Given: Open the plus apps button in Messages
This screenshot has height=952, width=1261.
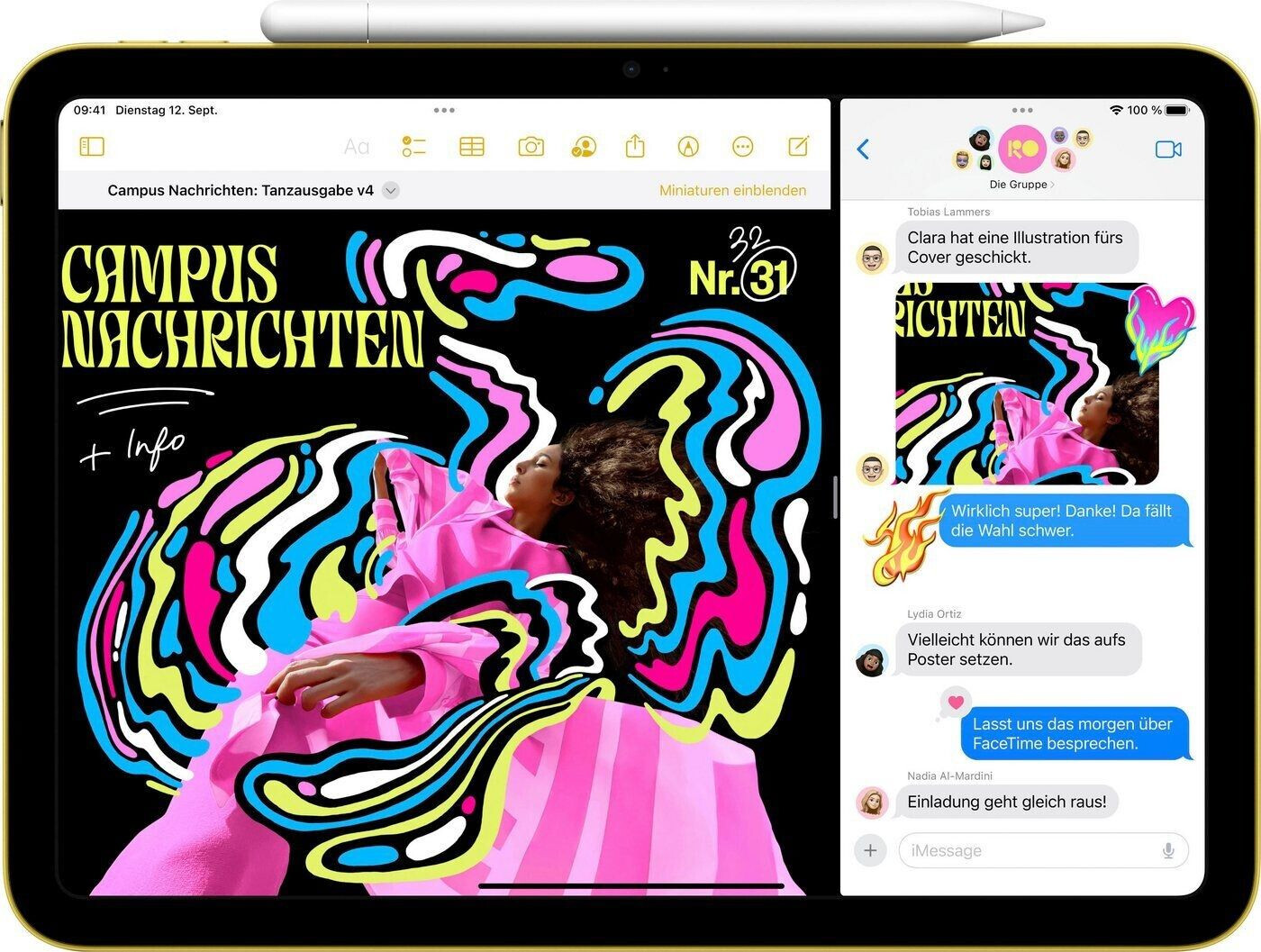Looking at the screenshot, I should 870,850.
